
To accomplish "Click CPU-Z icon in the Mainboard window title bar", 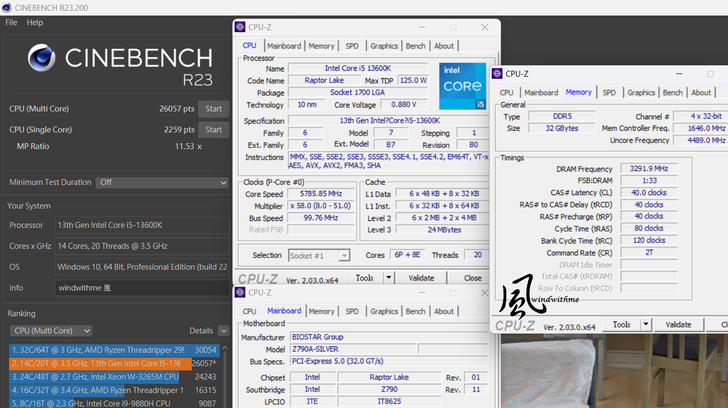I will click(x=240, y=292).
